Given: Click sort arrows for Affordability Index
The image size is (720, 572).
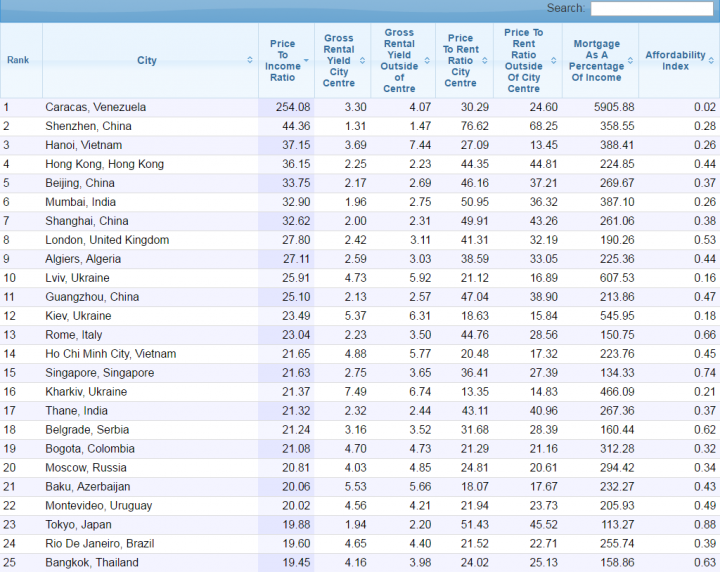Looking at the screenshot, I should (711, 60).
